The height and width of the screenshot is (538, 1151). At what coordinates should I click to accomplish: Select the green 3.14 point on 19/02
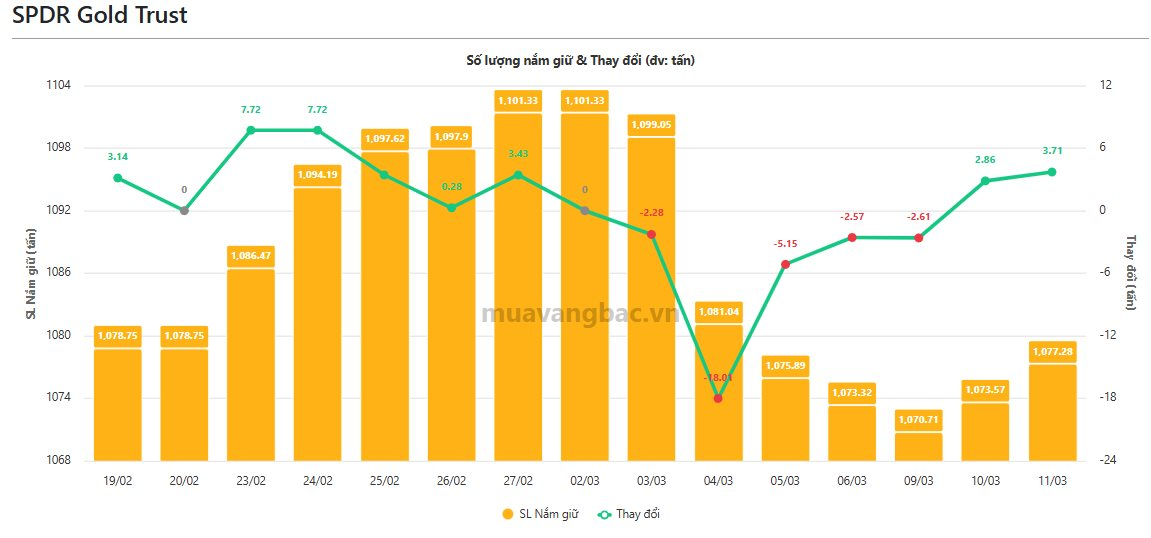pos(118,178)
